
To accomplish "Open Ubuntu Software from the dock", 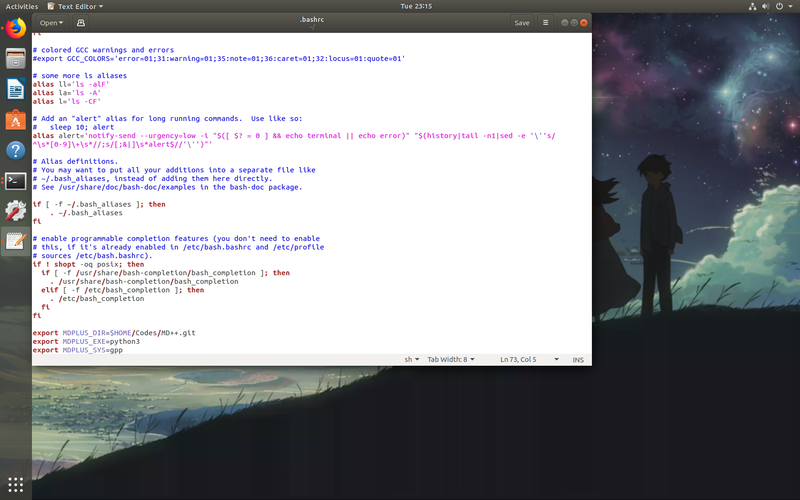I will pos(16,120).
